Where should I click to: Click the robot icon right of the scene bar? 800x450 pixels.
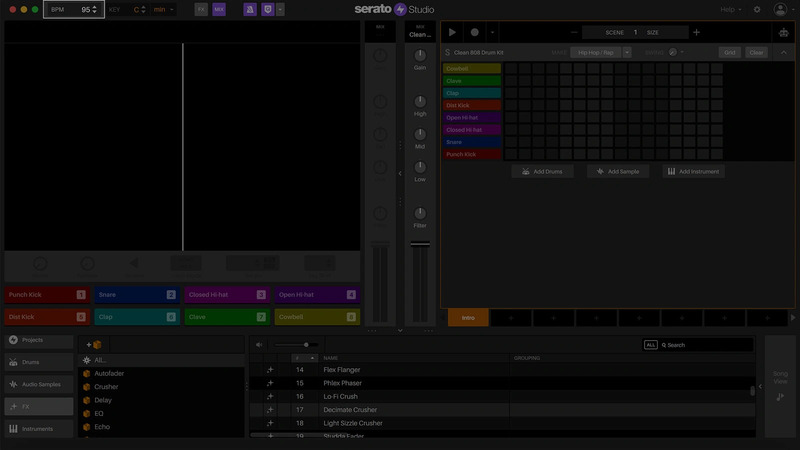tap(782, 32)
